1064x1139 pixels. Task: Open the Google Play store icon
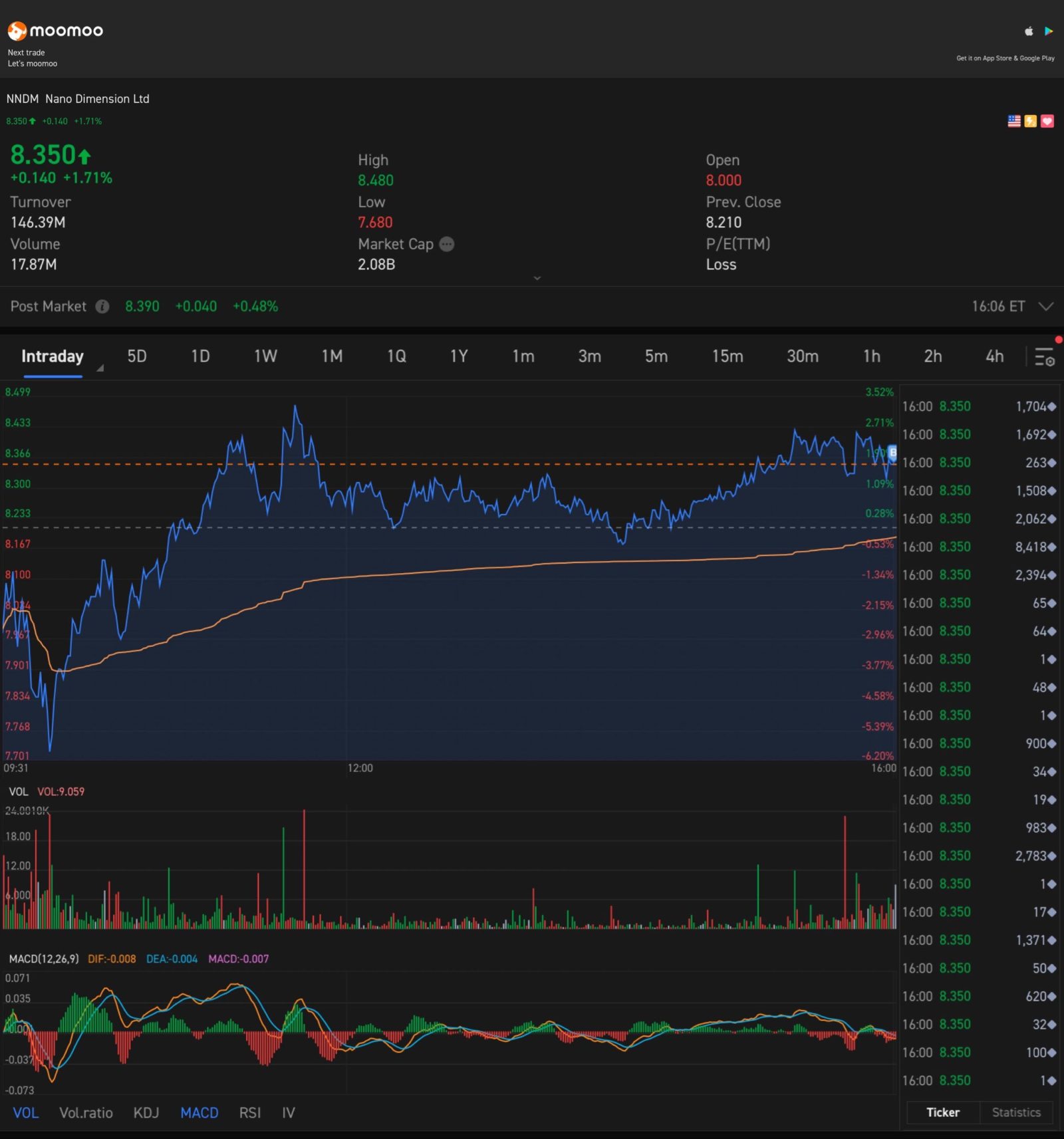click(x=1049, y=31)
